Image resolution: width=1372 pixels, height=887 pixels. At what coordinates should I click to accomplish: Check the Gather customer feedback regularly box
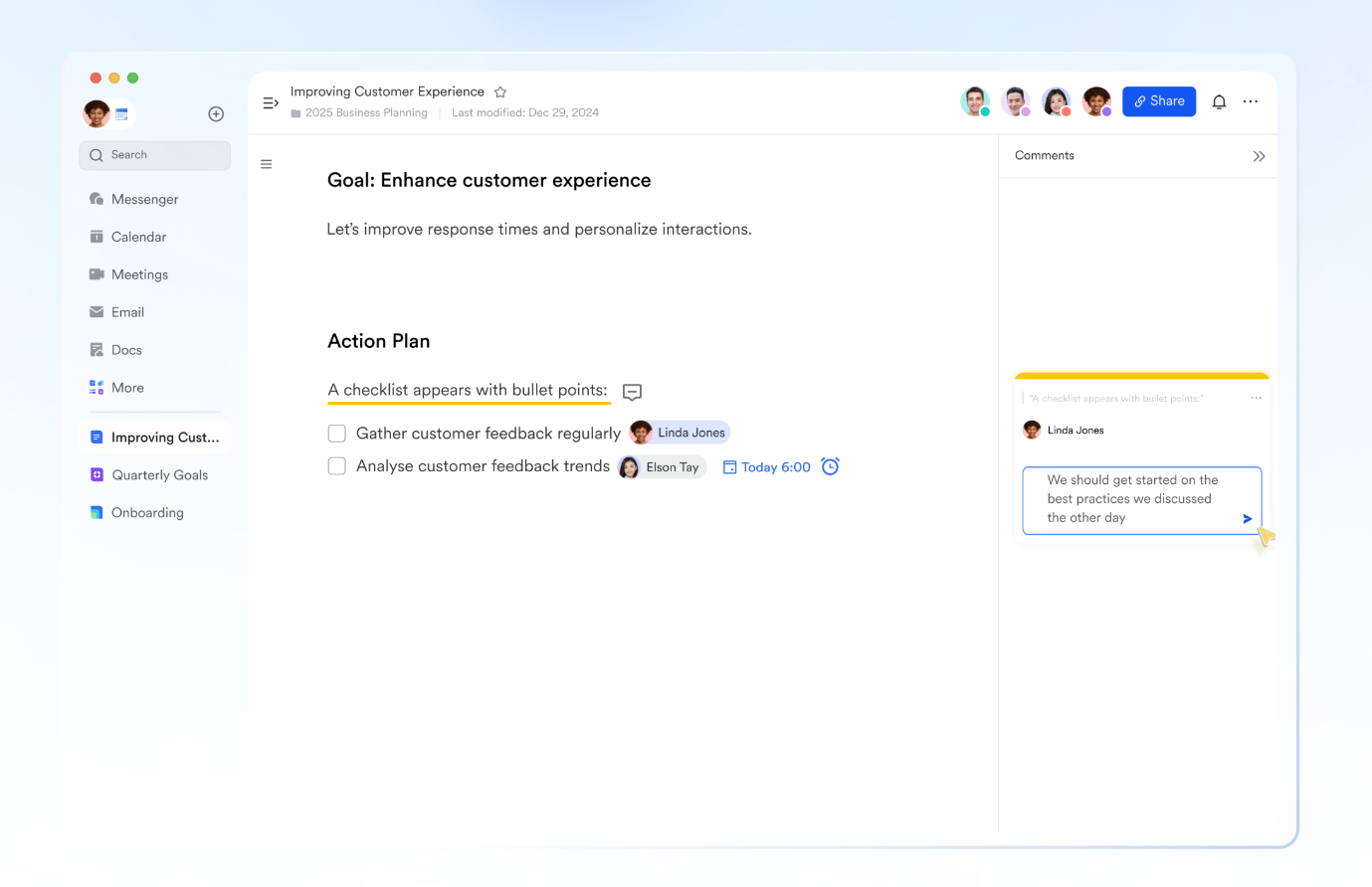(x=337, y=434)
